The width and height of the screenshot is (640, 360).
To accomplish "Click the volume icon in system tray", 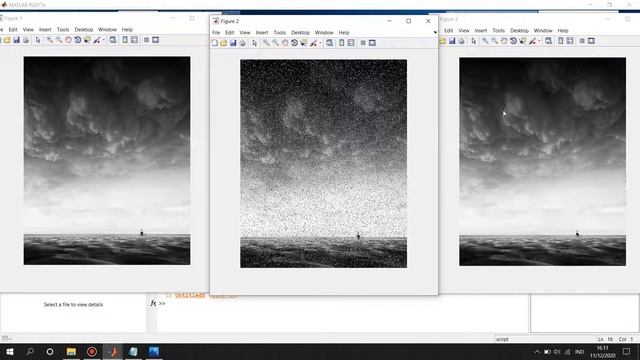I will click(x=558, y=352).
